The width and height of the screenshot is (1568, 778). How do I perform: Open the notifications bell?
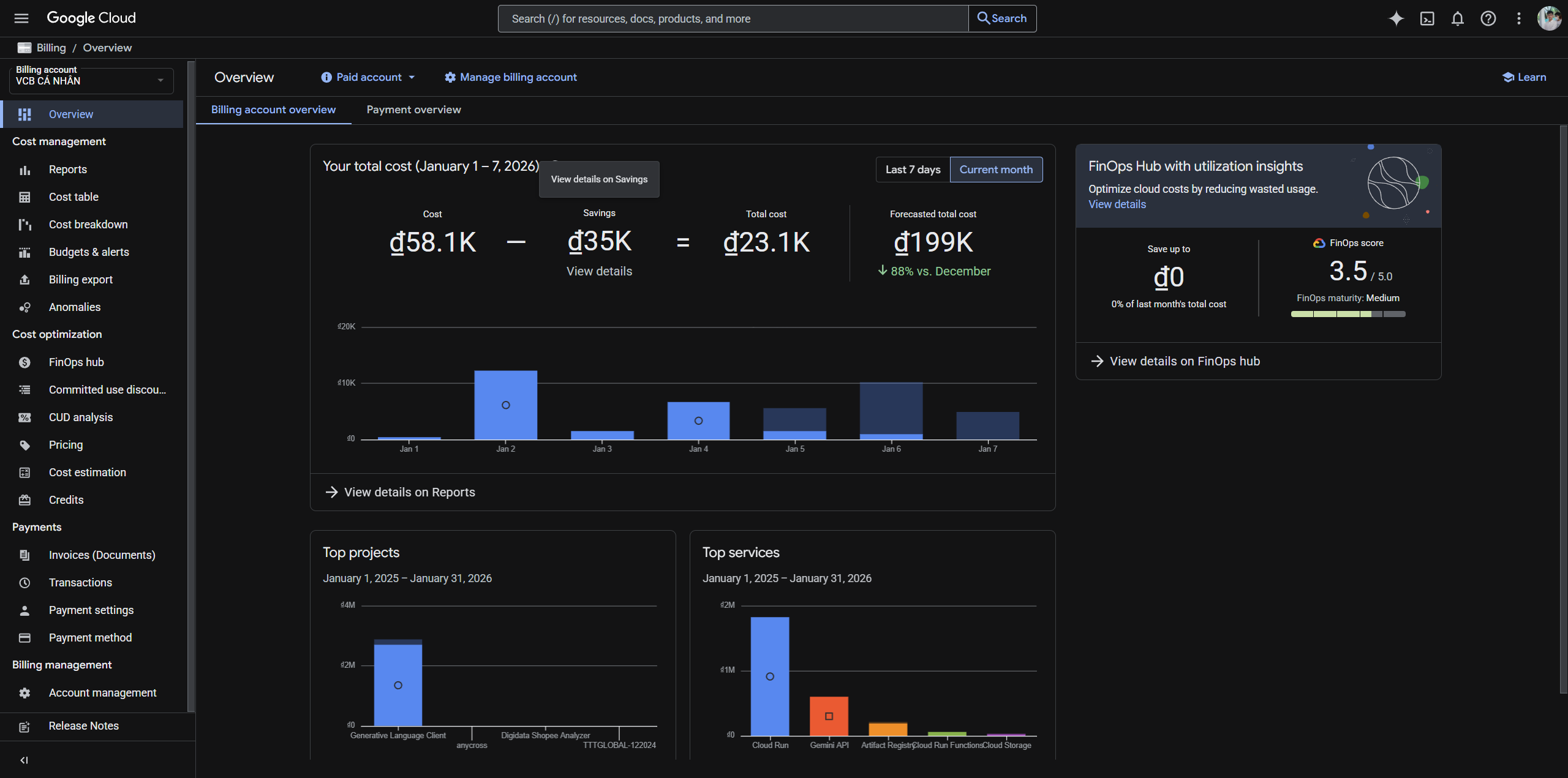1458,18
